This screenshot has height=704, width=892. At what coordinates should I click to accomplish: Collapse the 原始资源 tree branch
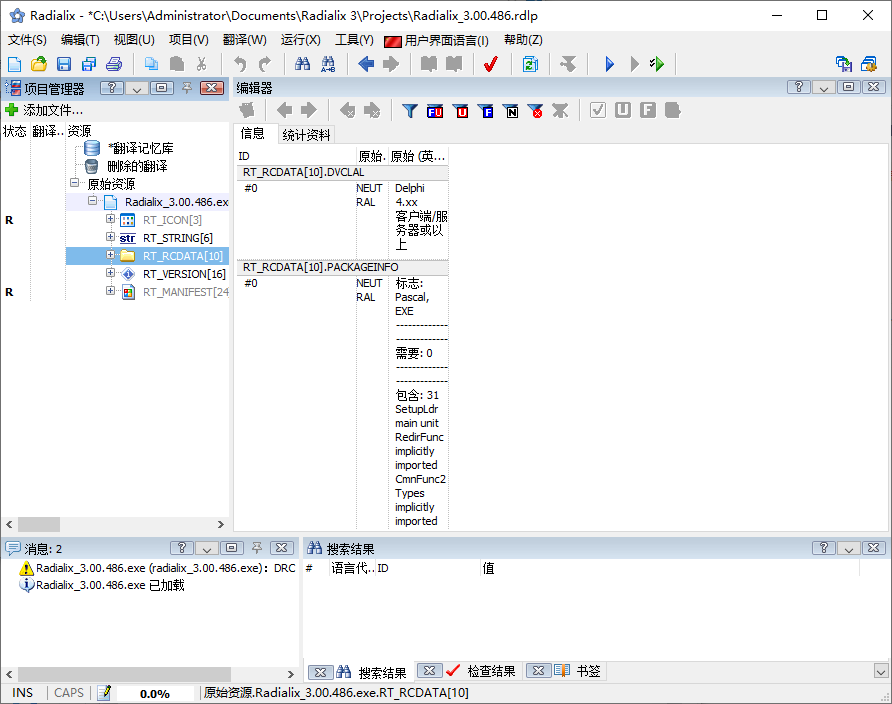76,183
